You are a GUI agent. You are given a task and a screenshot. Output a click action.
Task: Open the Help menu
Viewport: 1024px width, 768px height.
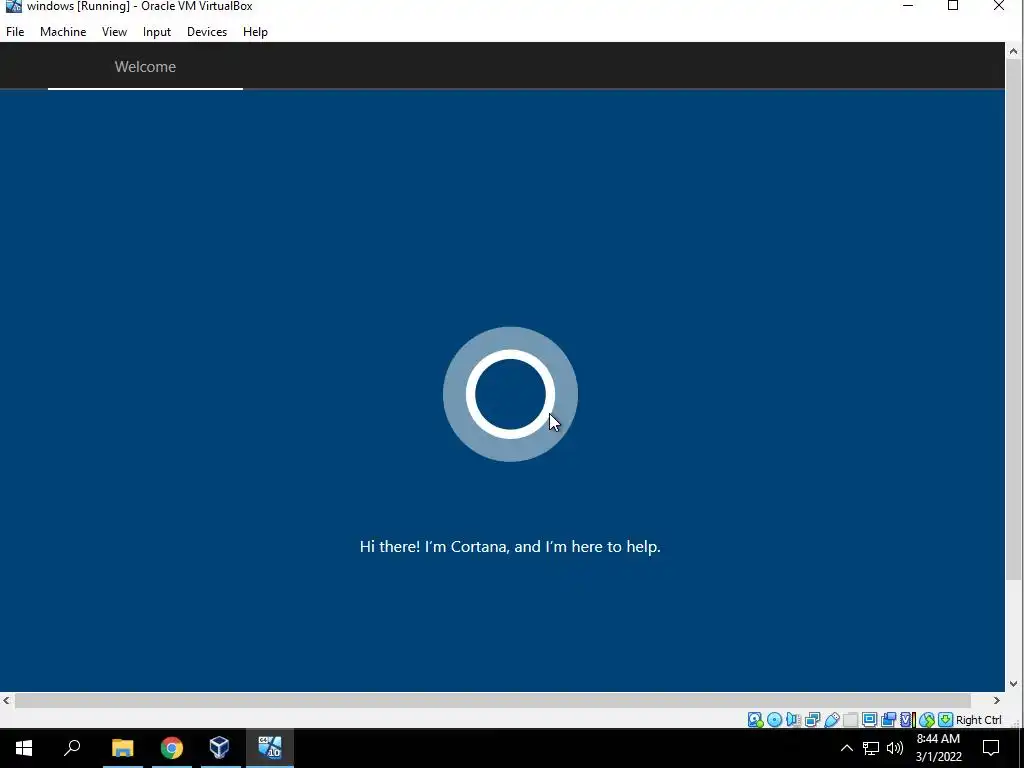click(255, 32)
